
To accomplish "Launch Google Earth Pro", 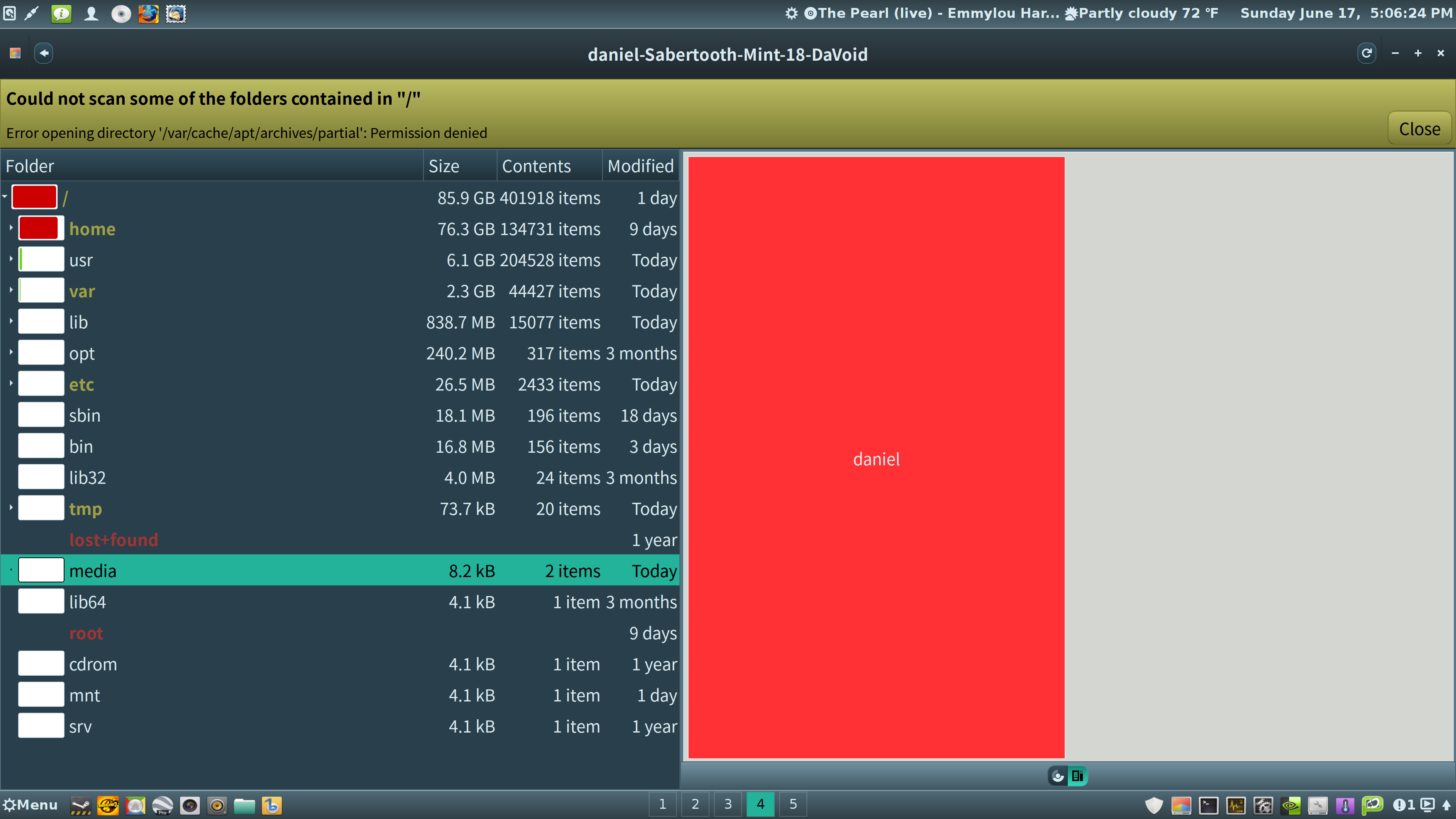I will click(x=162, y=805).
